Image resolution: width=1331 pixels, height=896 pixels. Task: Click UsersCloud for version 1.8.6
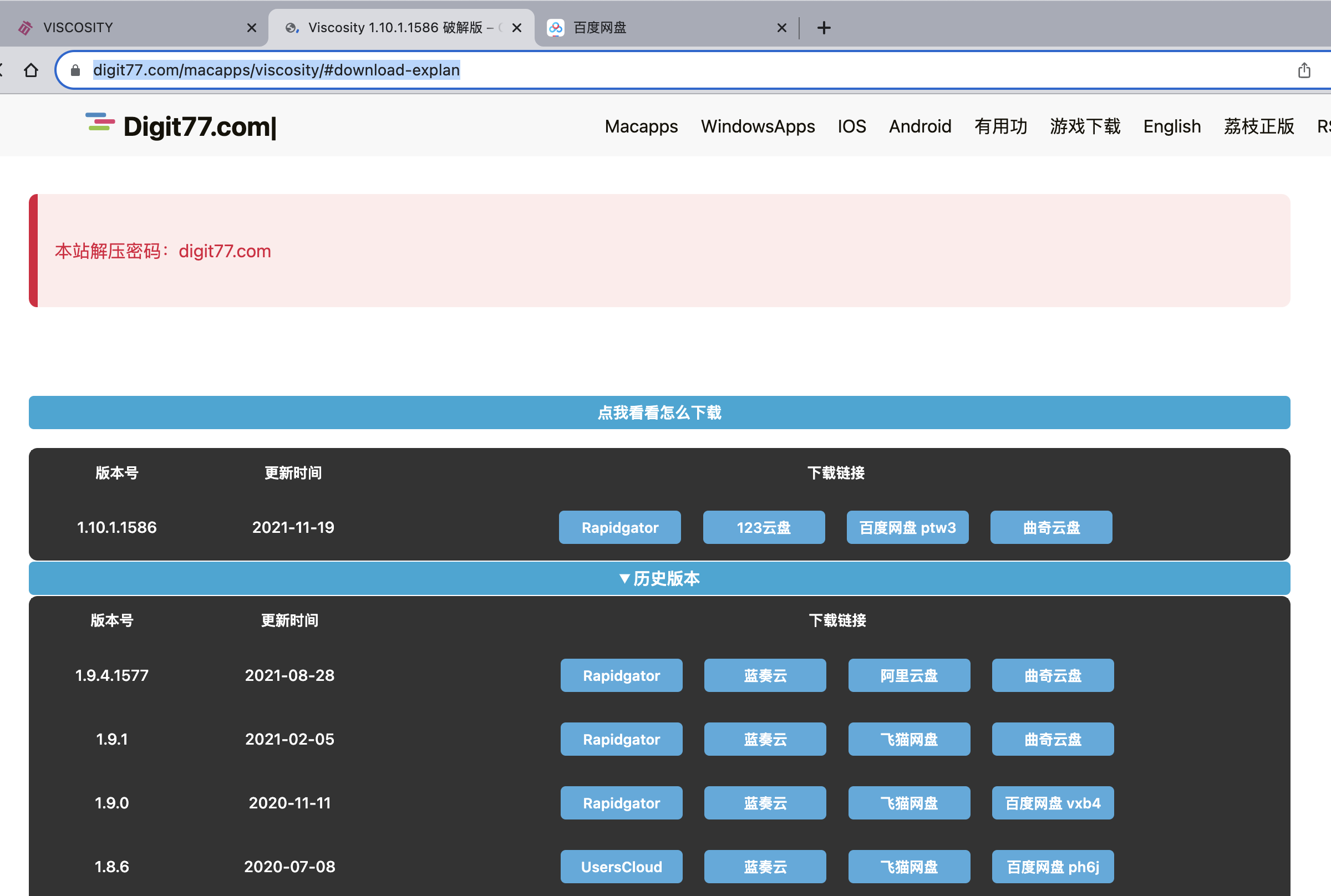(621, 867)
